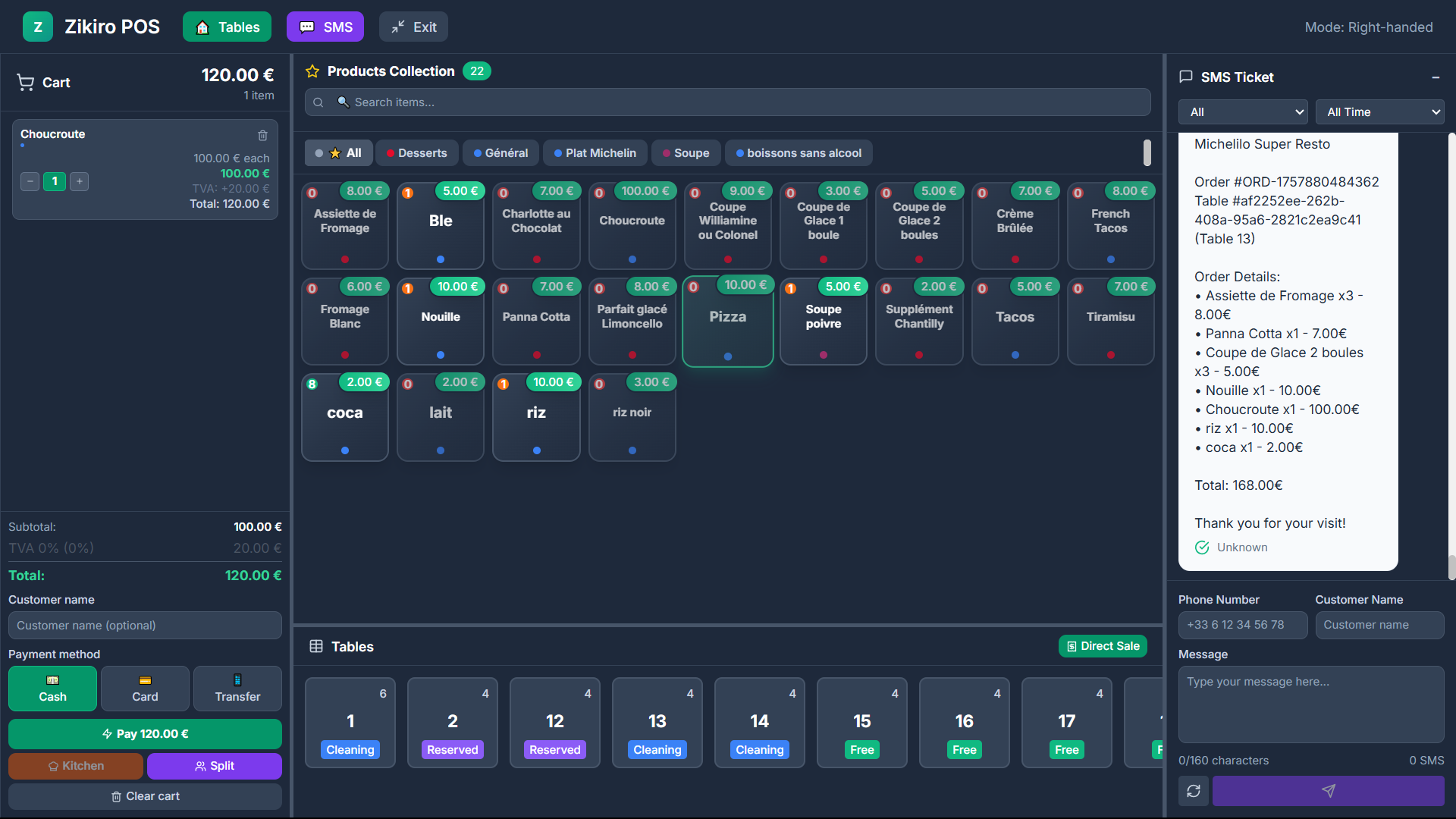
Task: Click the Split bill button
Action: (x=215, y=766)
